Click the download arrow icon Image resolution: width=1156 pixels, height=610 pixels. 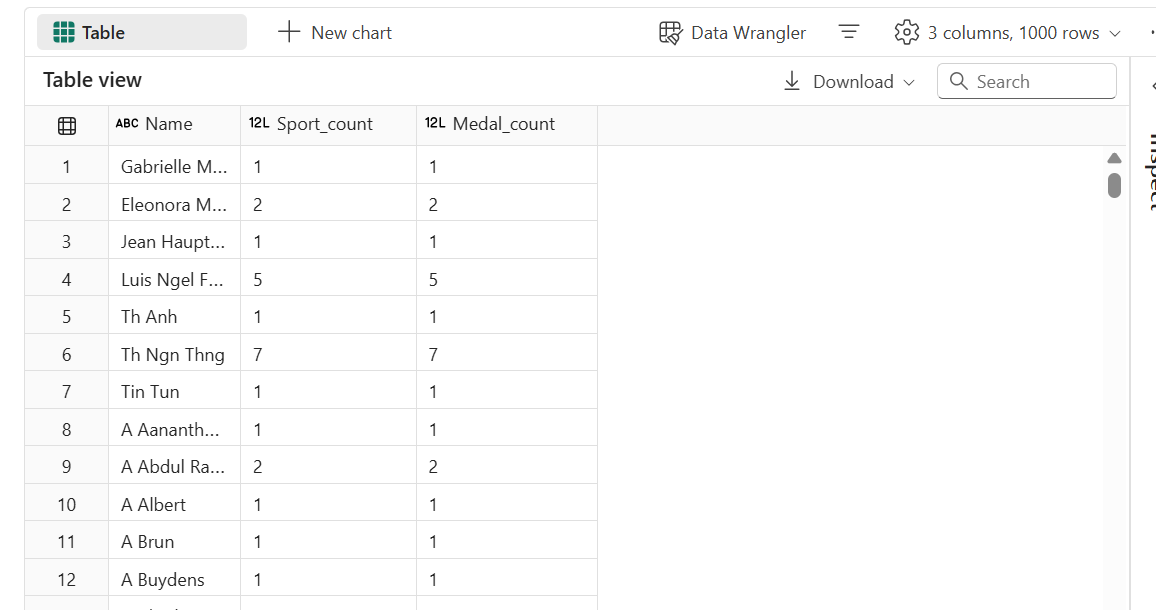pyautogui.click(x=792, y=82)
